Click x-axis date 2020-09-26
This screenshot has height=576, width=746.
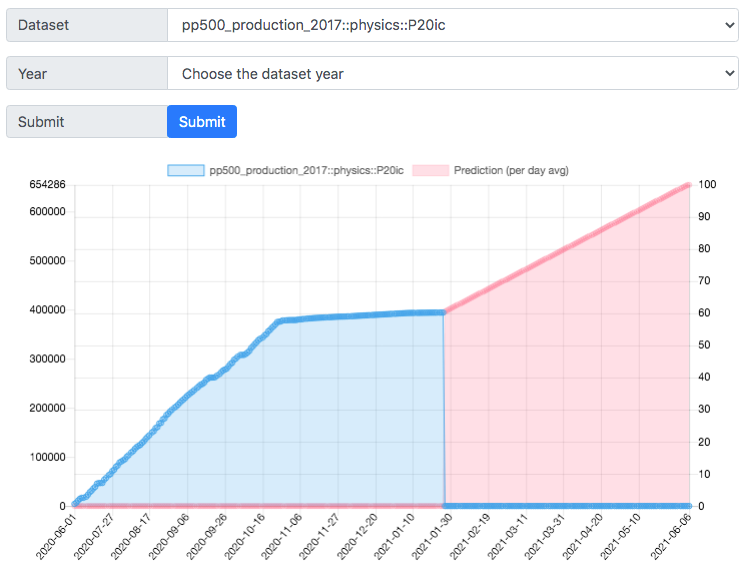(x=206, y=537)
